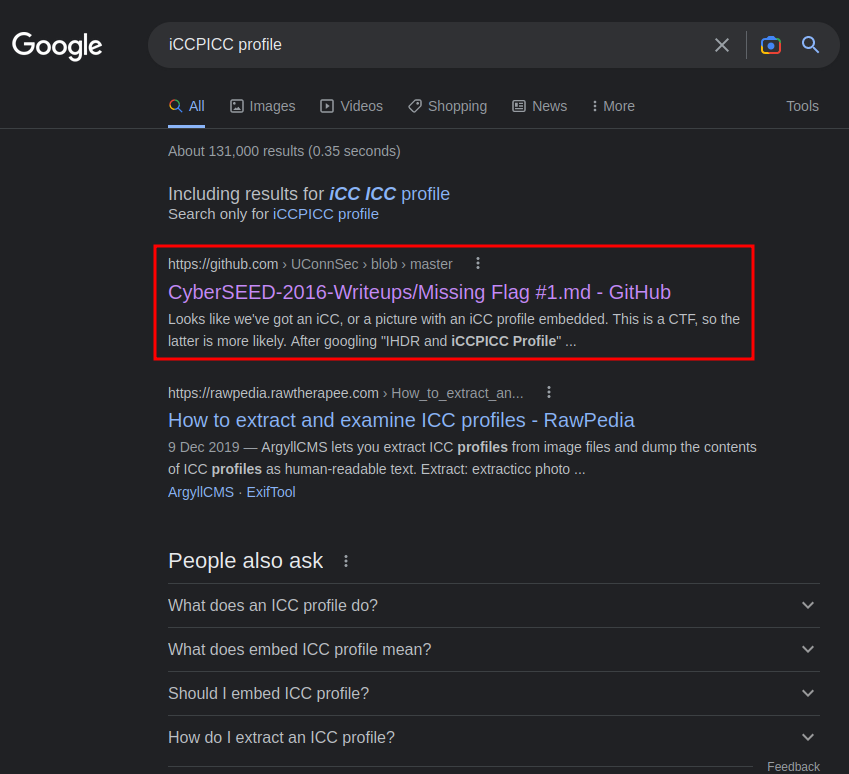Image resolution: width=849 pixels, height=774 pixels.
Task: Click the rawpedia.rawtherapee.com breadcrumb URL
Action: 345,393
